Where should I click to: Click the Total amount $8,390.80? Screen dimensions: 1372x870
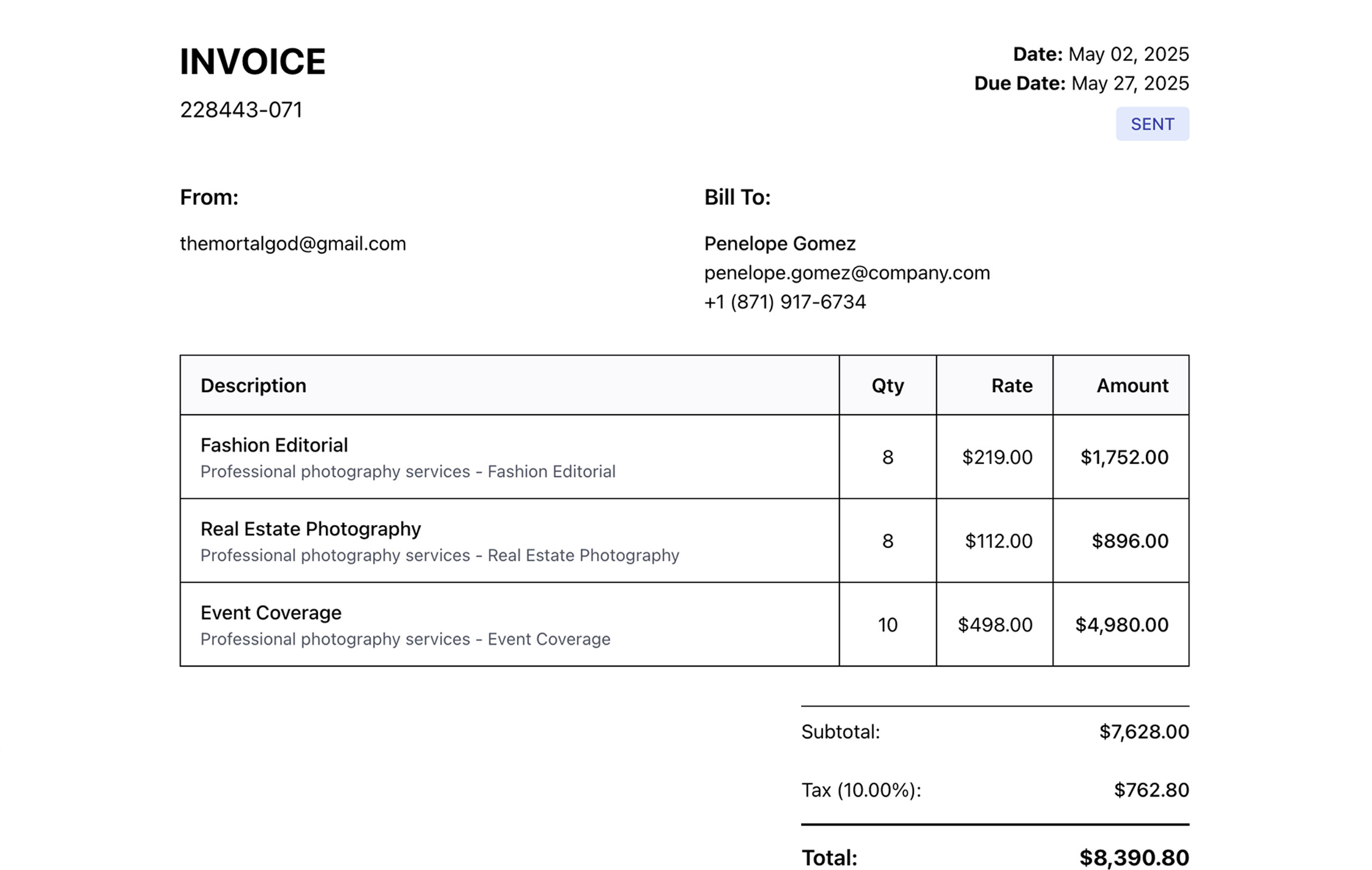pyautogui.click(x=1134, y=858)
